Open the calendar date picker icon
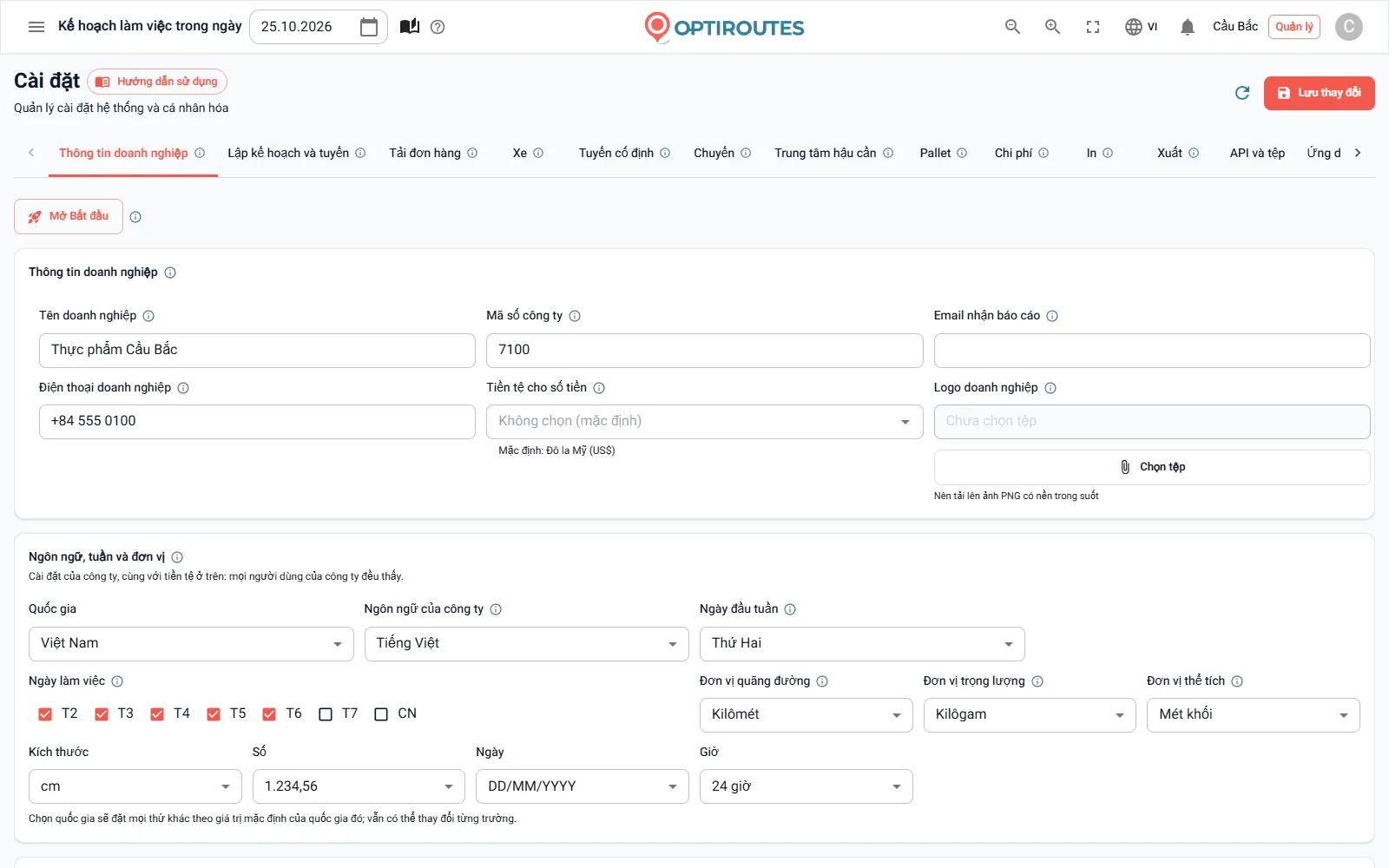 pyautogui.click(x=369, y=27)
